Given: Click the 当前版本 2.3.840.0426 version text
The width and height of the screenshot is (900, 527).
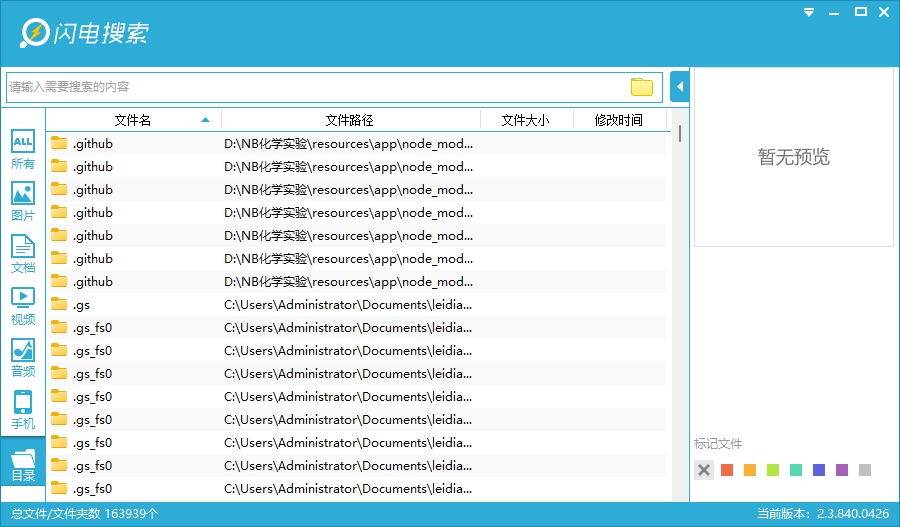Looking at the screenshot, I should tap(823, 514).
